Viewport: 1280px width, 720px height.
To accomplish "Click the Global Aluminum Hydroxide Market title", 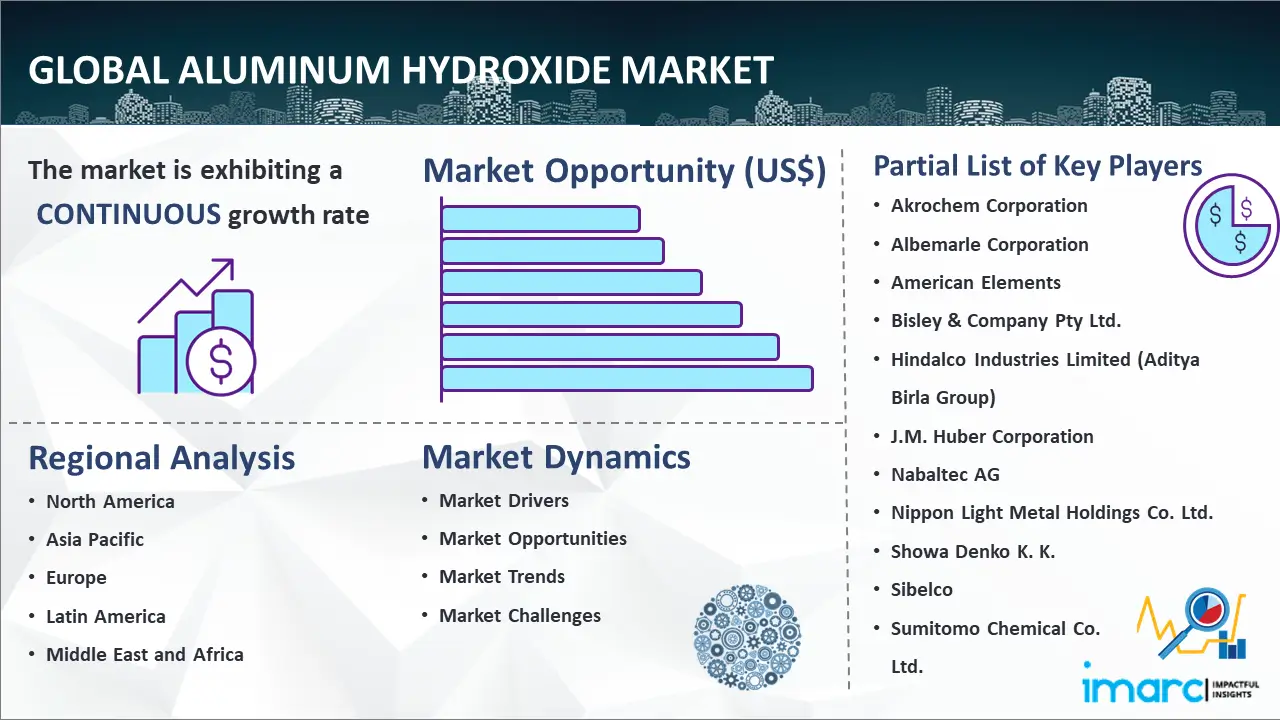I will click(401, 71).
